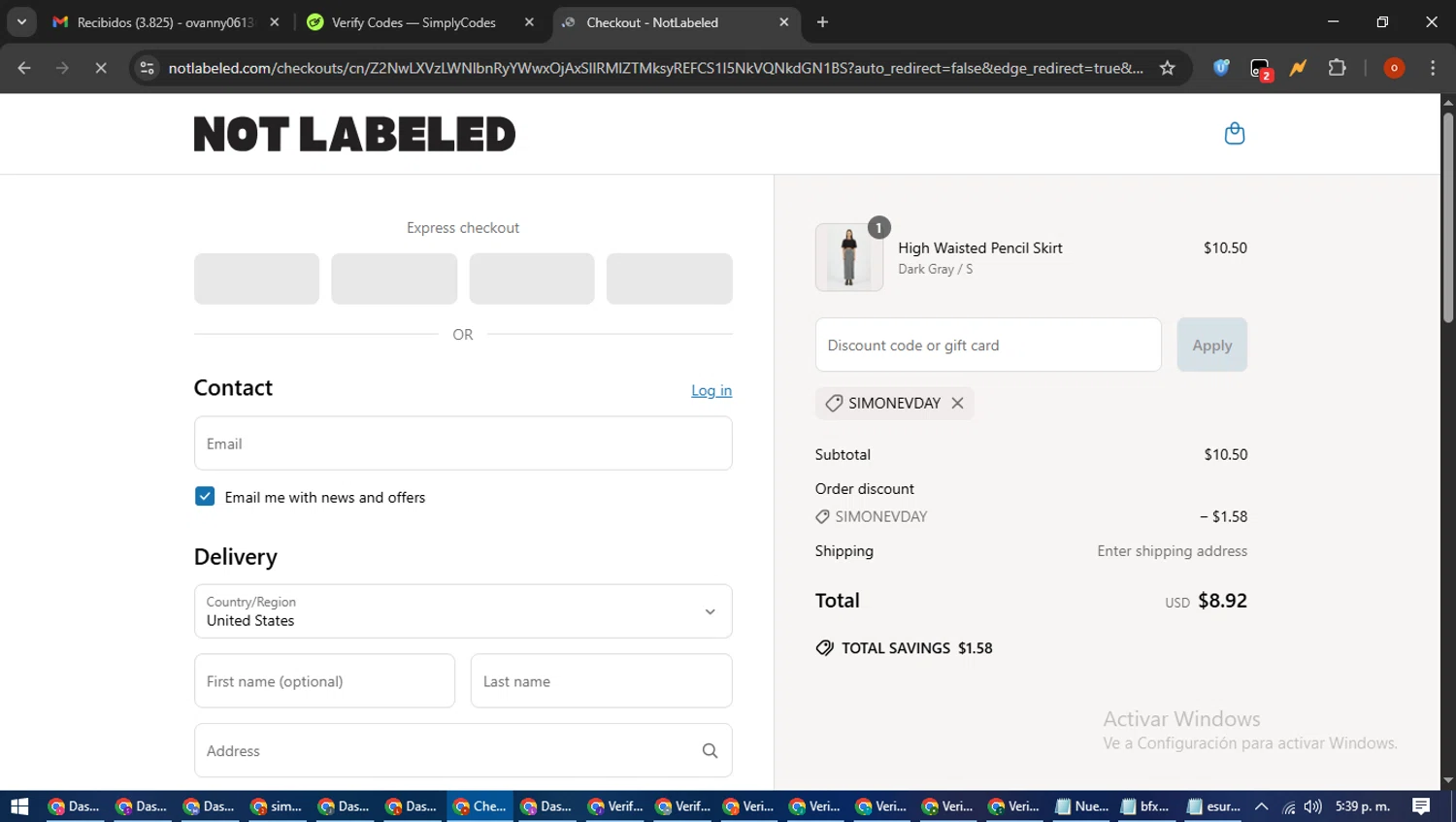Open the extension with the red 2 badge
The image size is (1456, 822).
click(x=1260, y=69)
